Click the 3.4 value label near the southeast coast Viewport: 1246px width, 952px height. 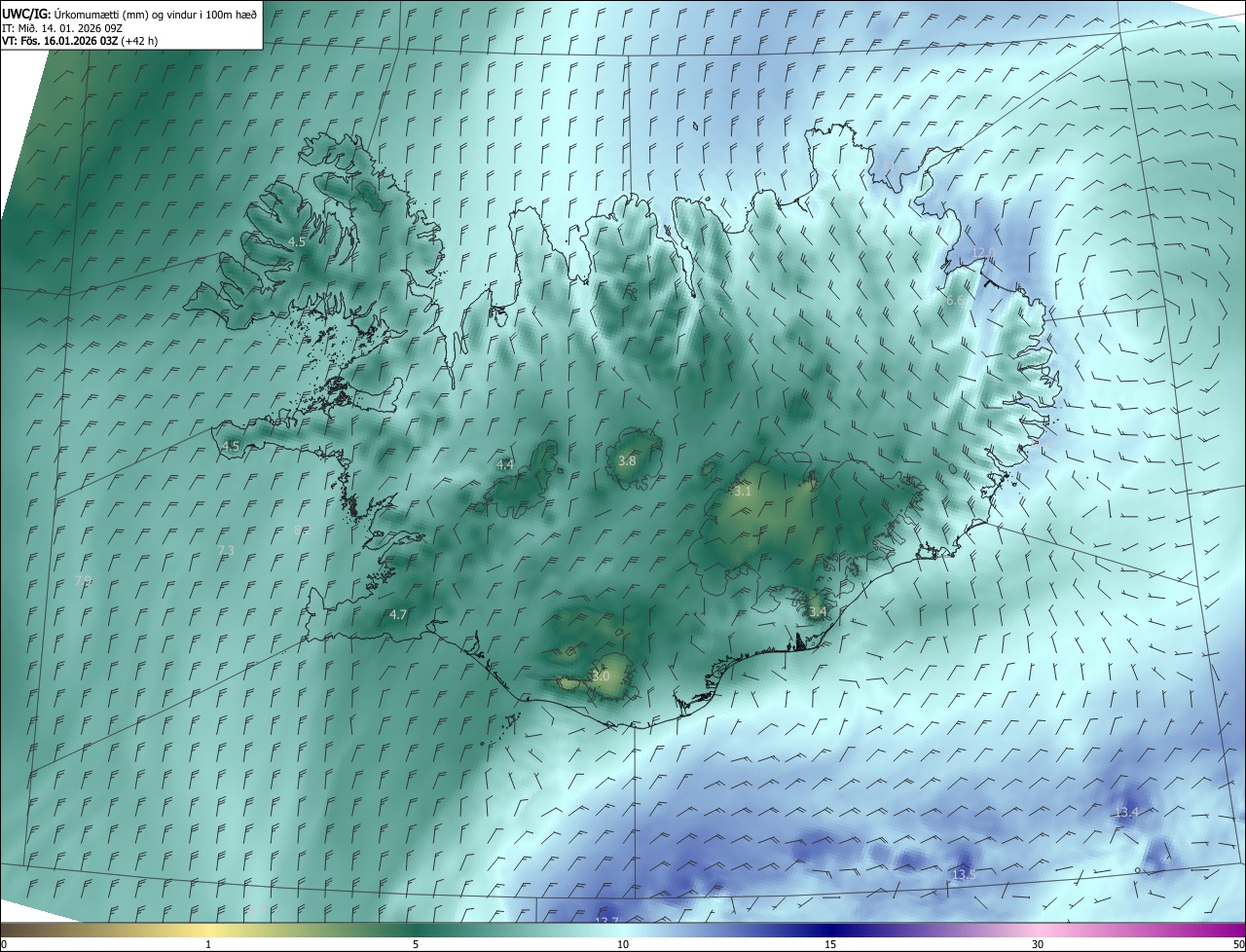pyautogui.click(x=818, y=612)
